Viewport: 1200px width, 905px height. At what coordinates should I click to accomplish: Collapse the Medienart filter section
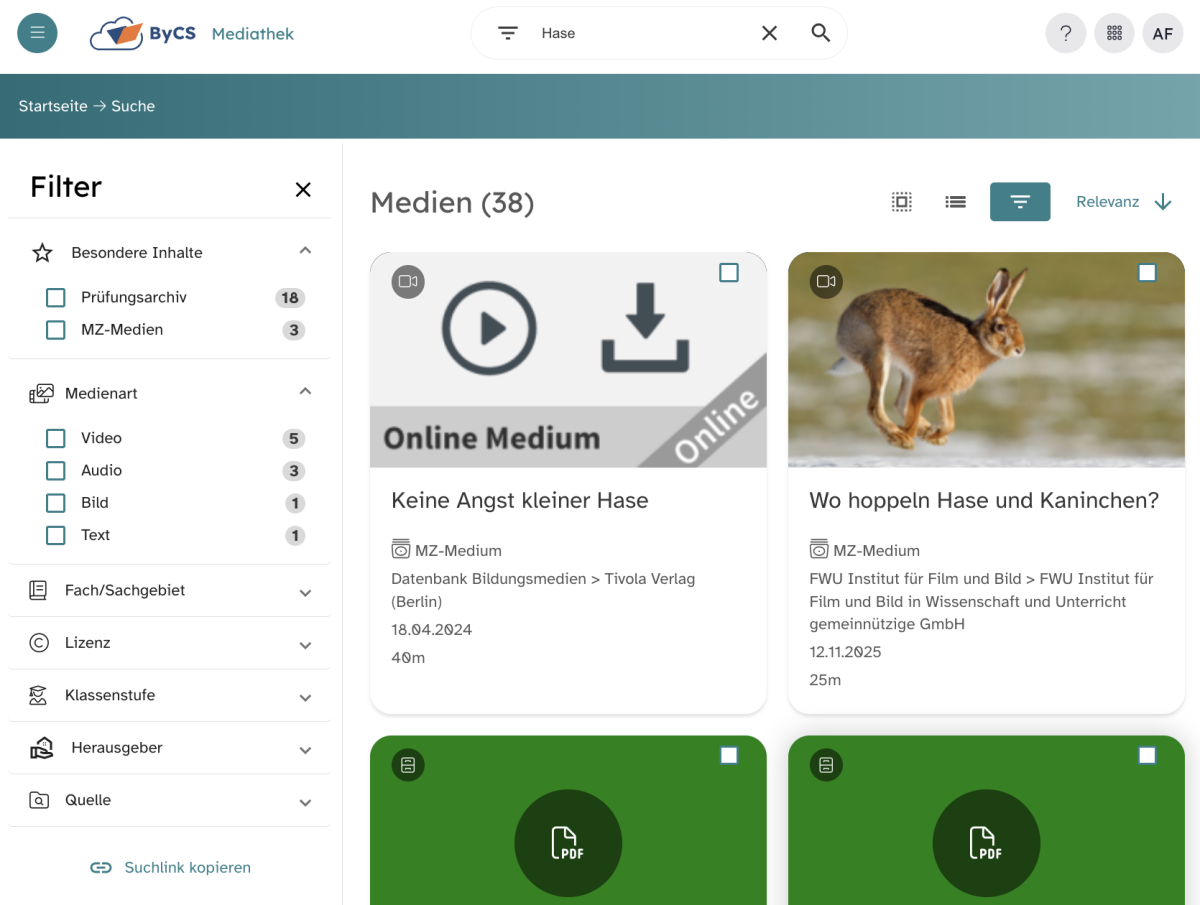pyautogui.click(x=305, y=392)
